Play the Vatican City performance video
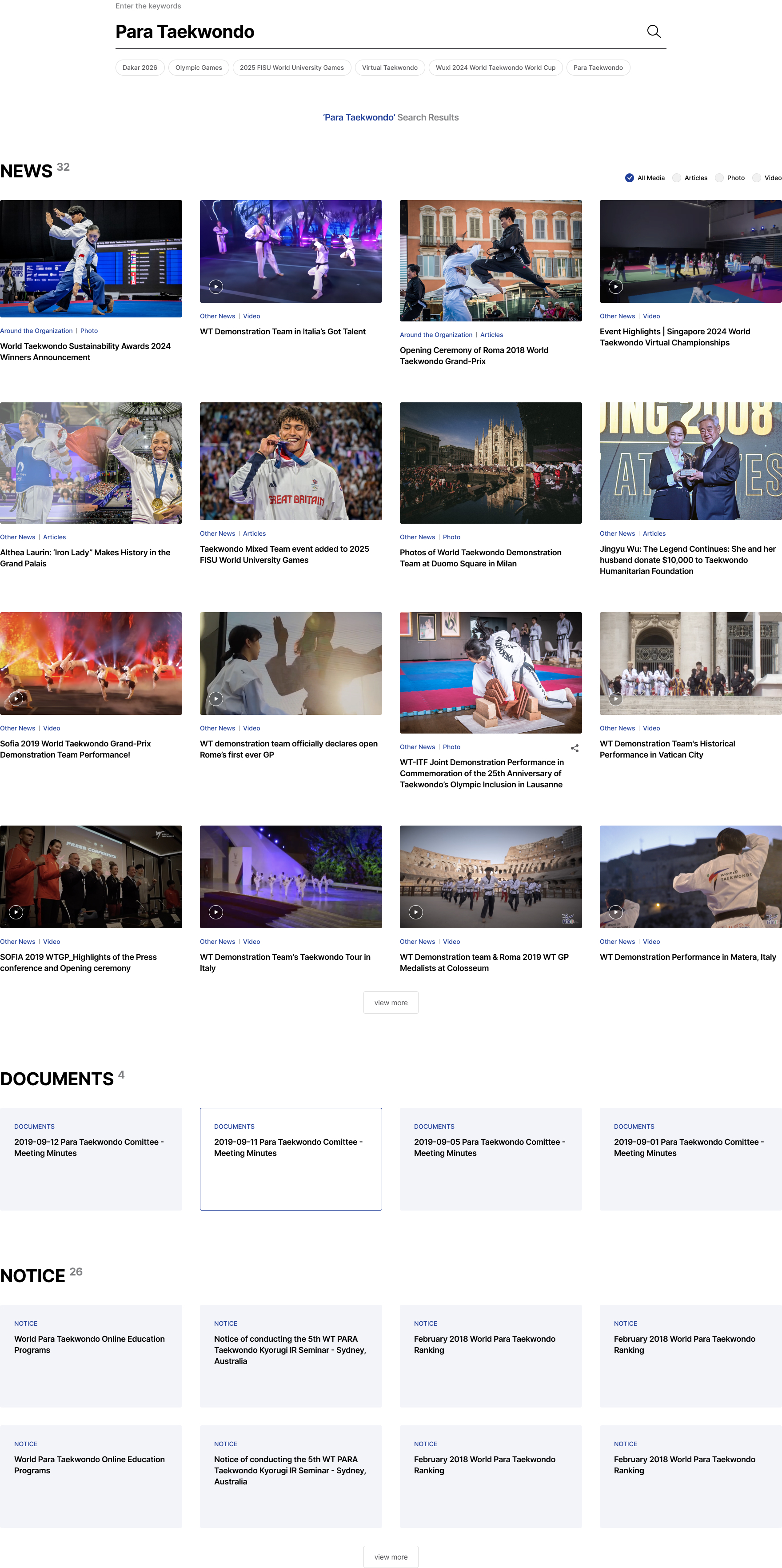The image size is (782, 1568). pyautogui.click(x=615, y=699)
